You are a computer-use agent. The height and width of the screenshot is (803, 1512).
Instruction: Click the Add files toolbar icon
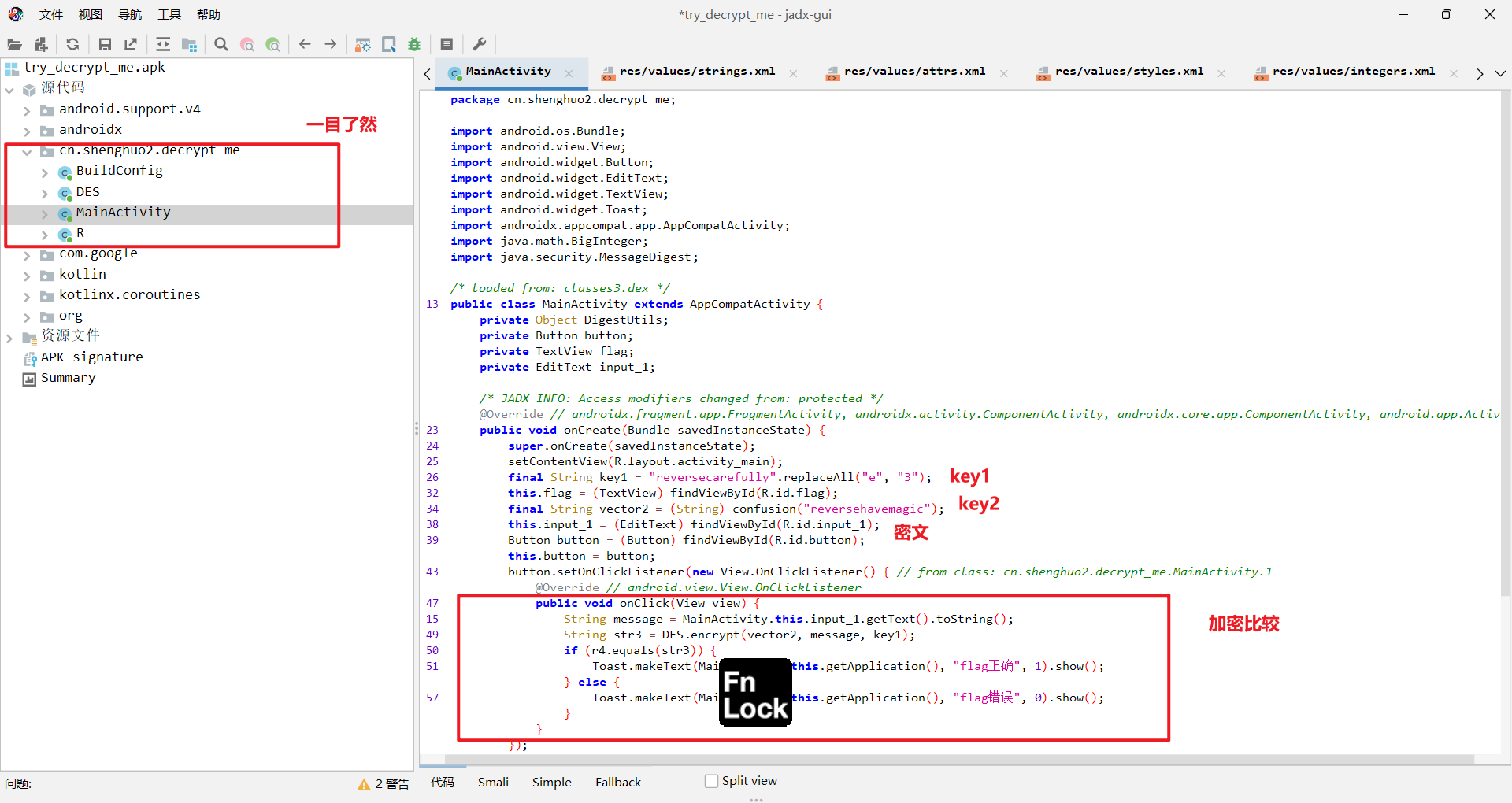coord(41,44)
